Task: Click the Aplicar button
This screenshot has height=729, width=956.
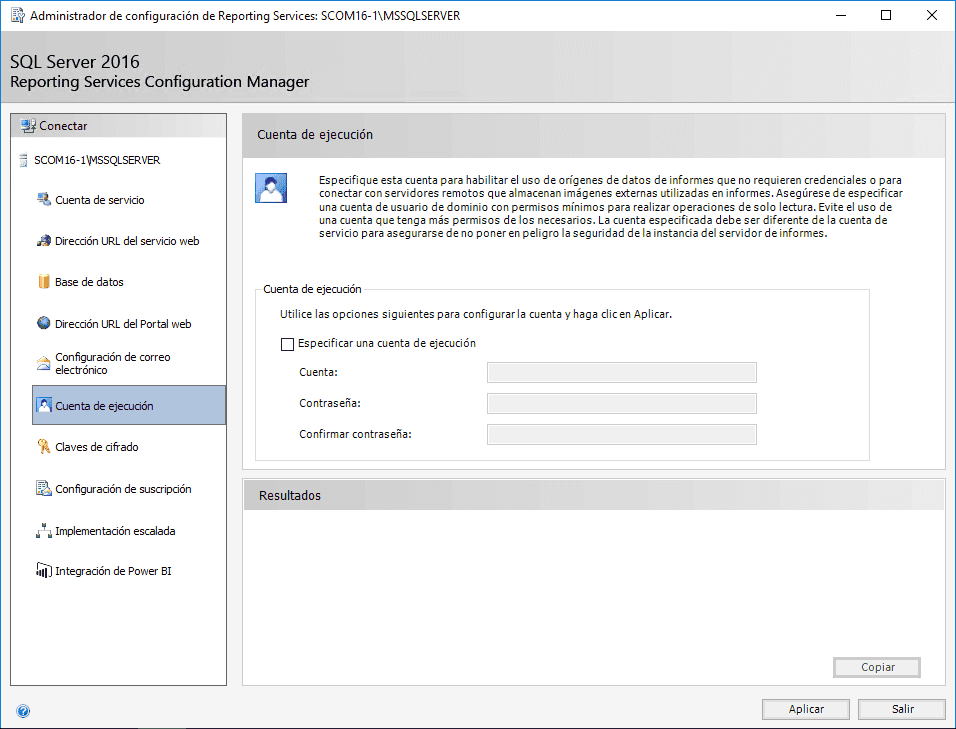Action: pyautogui.click(x=805, y=709)
